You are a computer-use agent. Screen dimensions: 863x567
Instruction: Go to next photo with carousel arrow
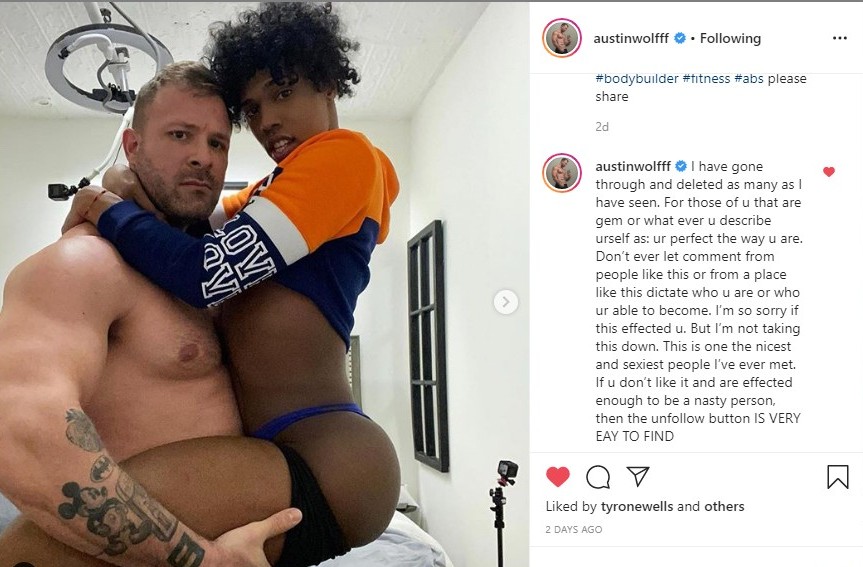pos(506,302)
